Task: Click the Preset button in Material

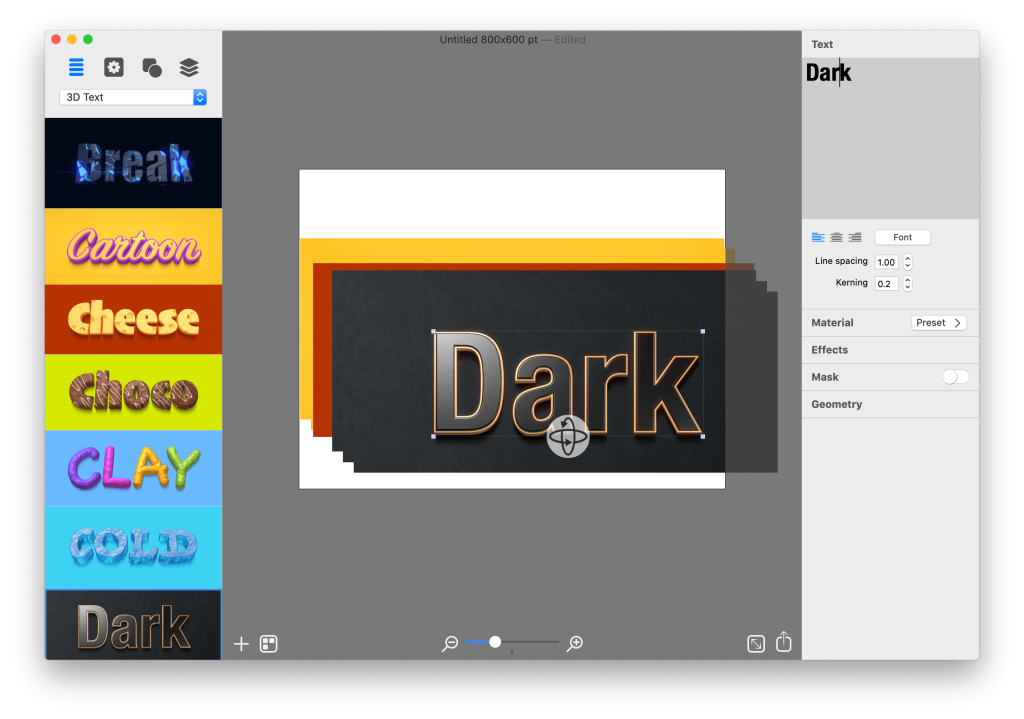Action: (938, 322)
